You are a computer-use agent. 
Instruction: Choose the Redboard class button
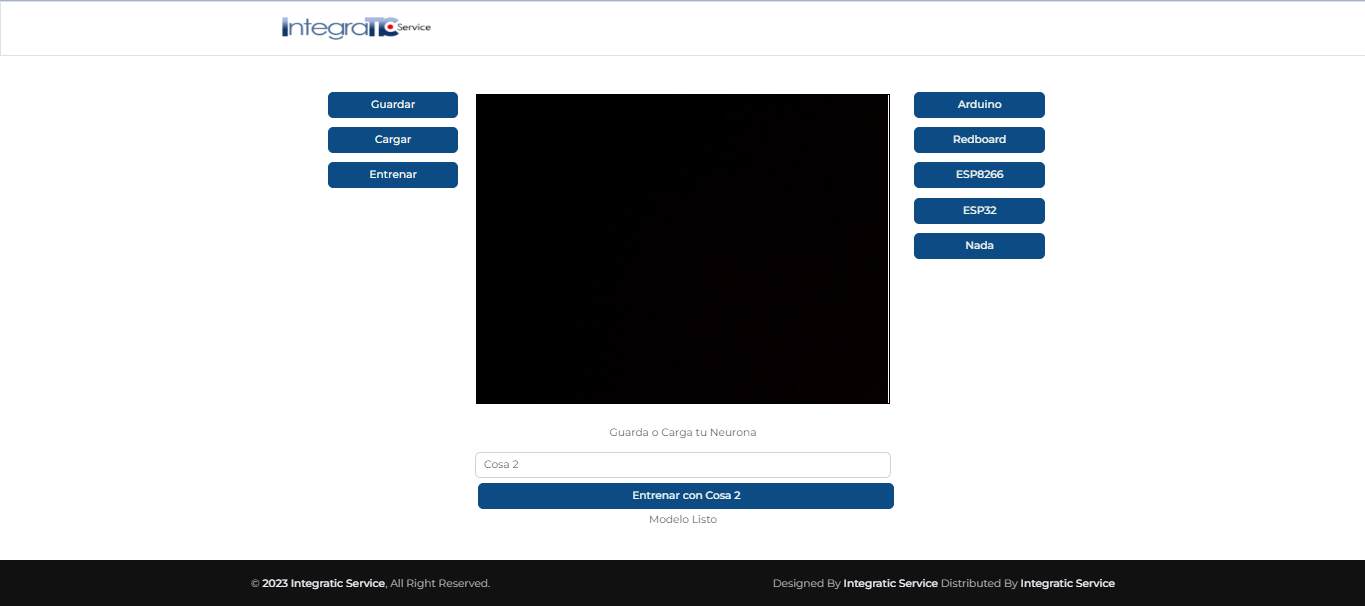979,140
